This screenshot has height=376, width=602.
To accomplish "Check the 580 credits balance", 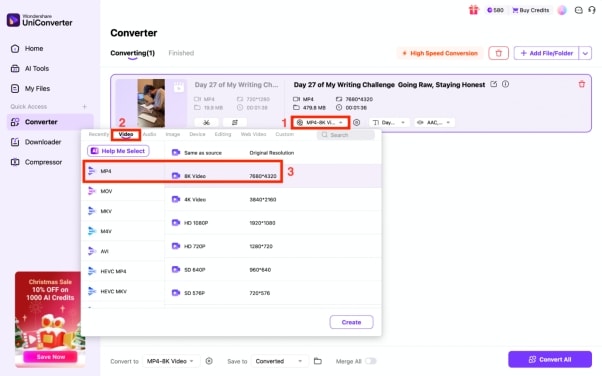I will [495, 10].
